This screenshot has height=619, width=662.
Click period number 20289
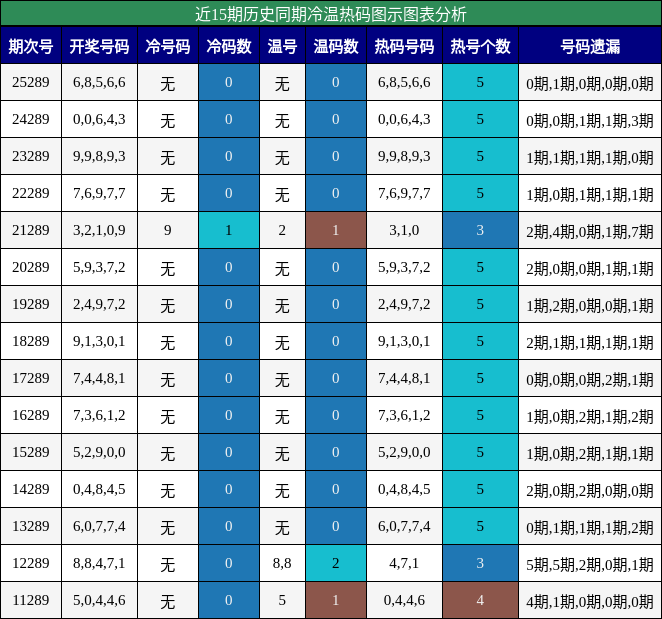pyautogui.click(x=31, y=267)
